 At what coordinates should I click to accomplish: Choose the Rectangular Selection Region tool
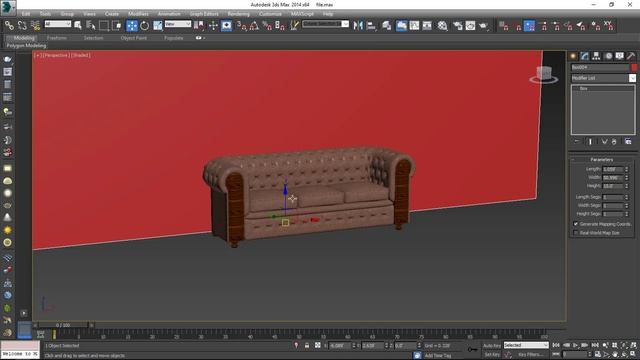[x=104, y=26]
